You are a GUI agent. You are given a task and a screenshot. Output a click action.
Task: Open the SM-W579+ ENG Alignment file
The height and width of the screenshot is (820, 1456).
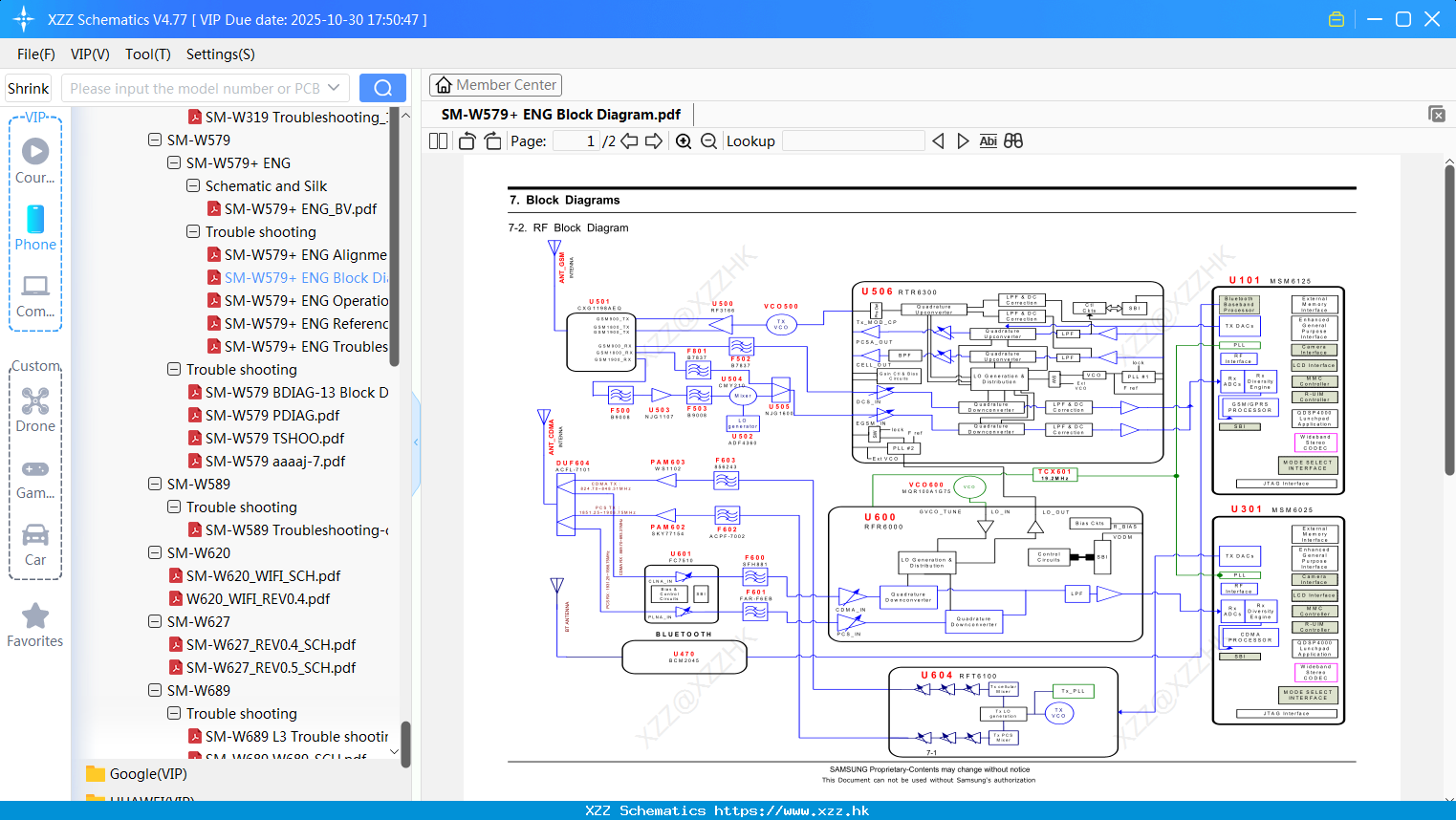[297, 254]
